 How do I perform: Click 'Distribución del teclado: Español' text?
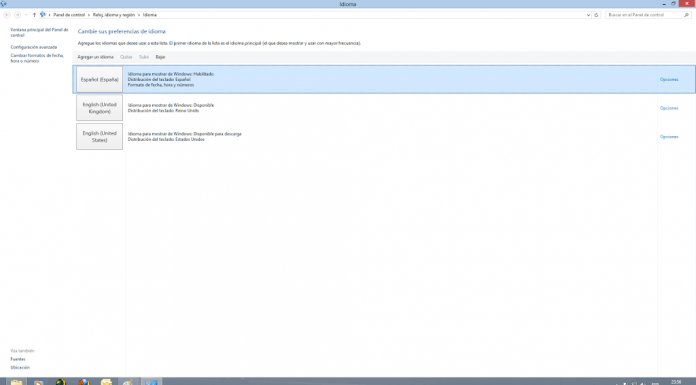[x=159, y=79]
